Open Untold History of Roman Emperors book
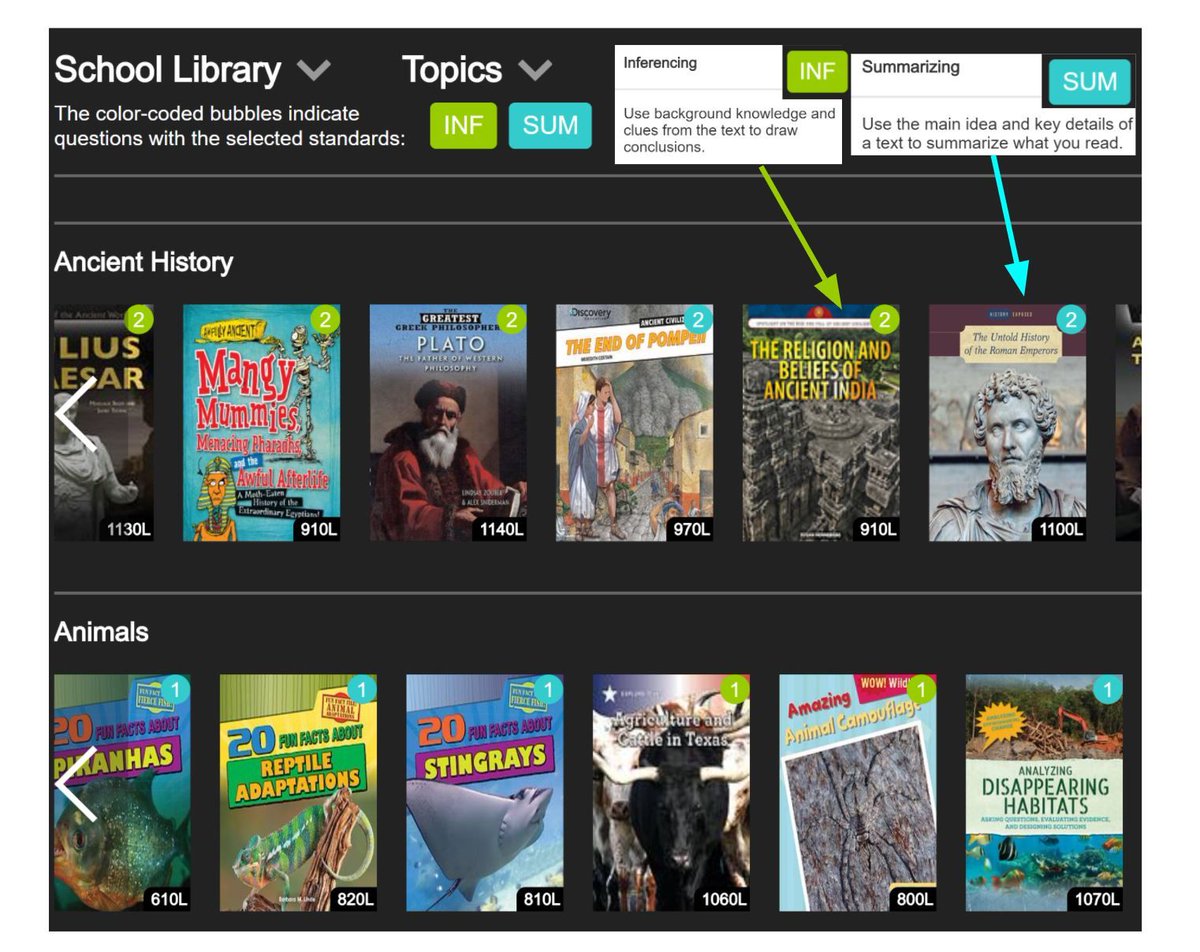Image resolution: width=1200 pixels, height=952 pixels. (1008, 423)
